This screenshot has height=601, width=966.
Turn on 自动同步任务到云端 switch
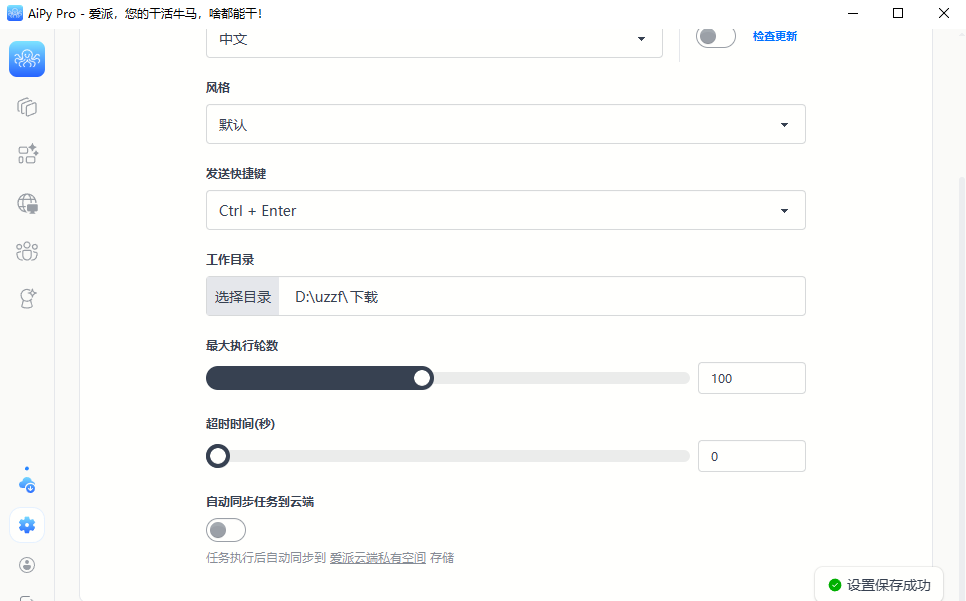tap(225, 530)
